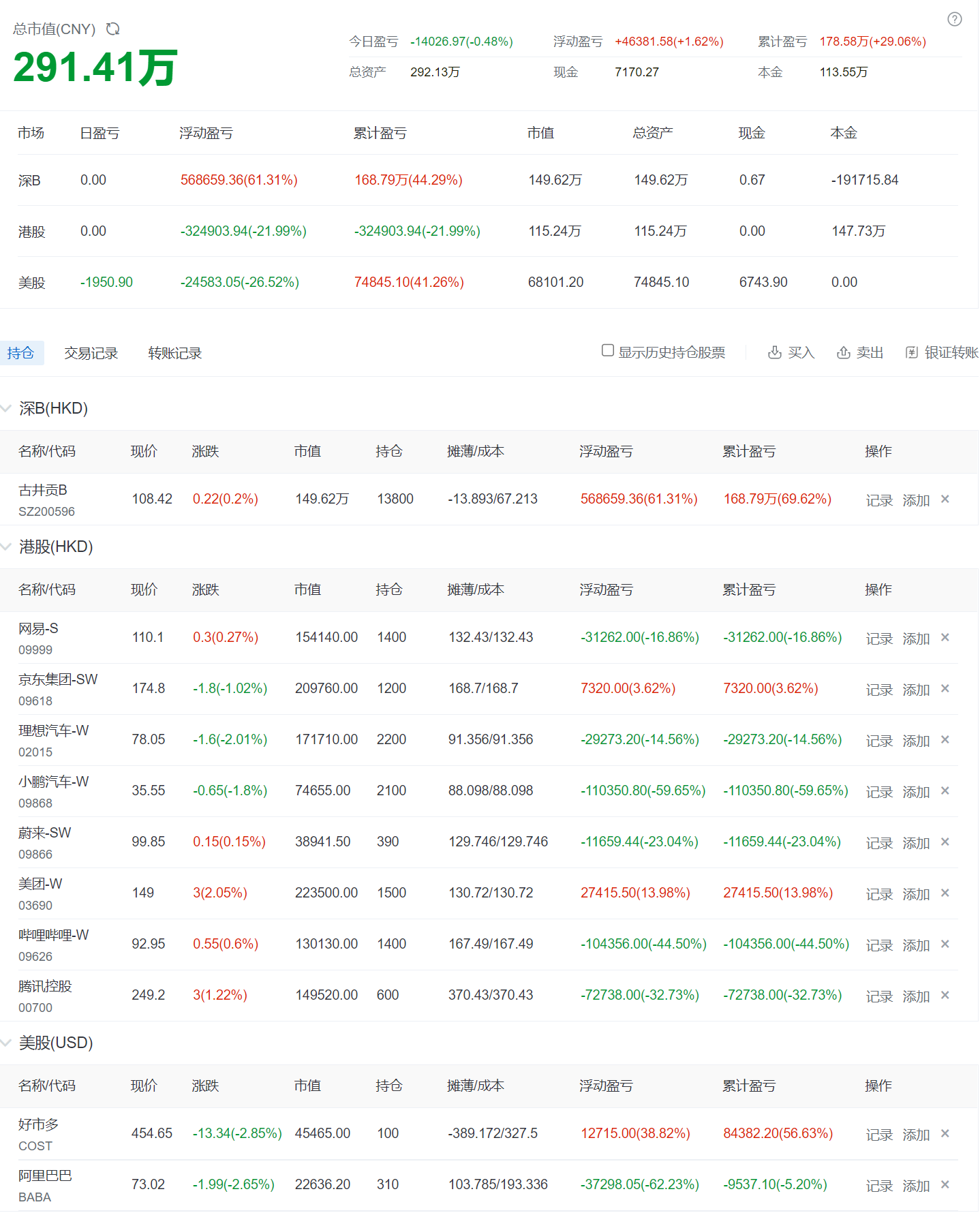Remove the 哔哩哔哩-W holding row

pos(945,944)
